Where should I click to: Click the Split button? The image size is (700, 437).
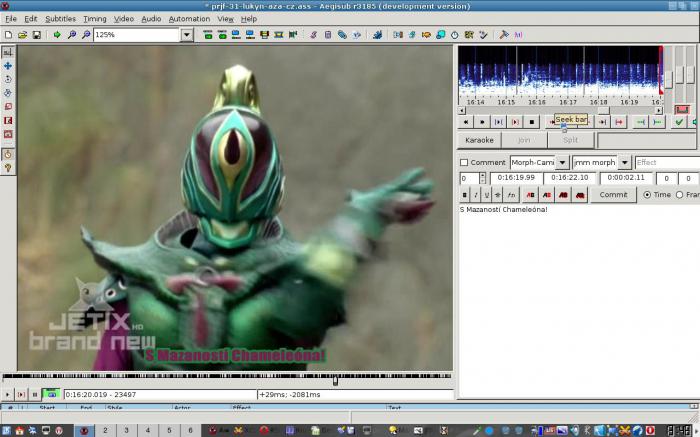(571, 140)
